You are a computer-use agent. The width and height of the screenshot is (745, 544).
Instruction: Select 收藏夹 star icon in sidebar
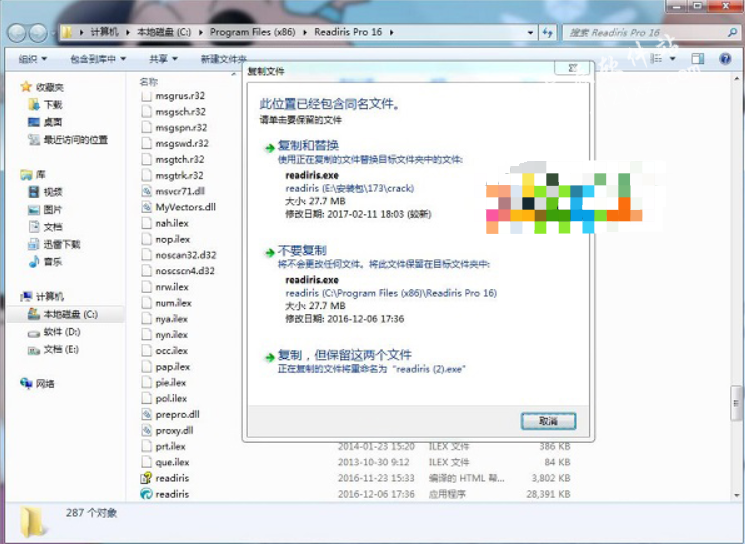26,86
